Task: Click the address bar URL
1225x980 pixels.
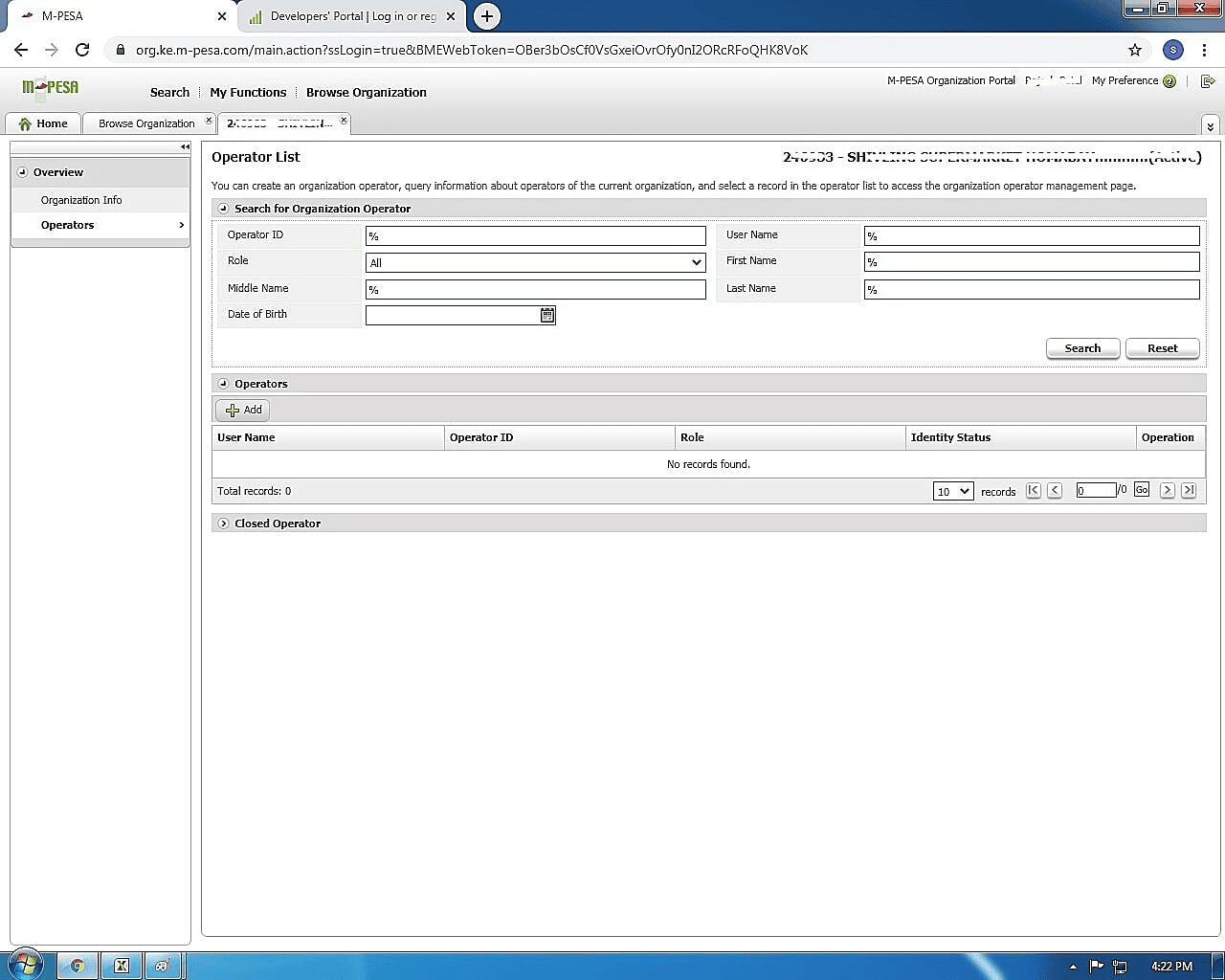Action: click(471, 50)
